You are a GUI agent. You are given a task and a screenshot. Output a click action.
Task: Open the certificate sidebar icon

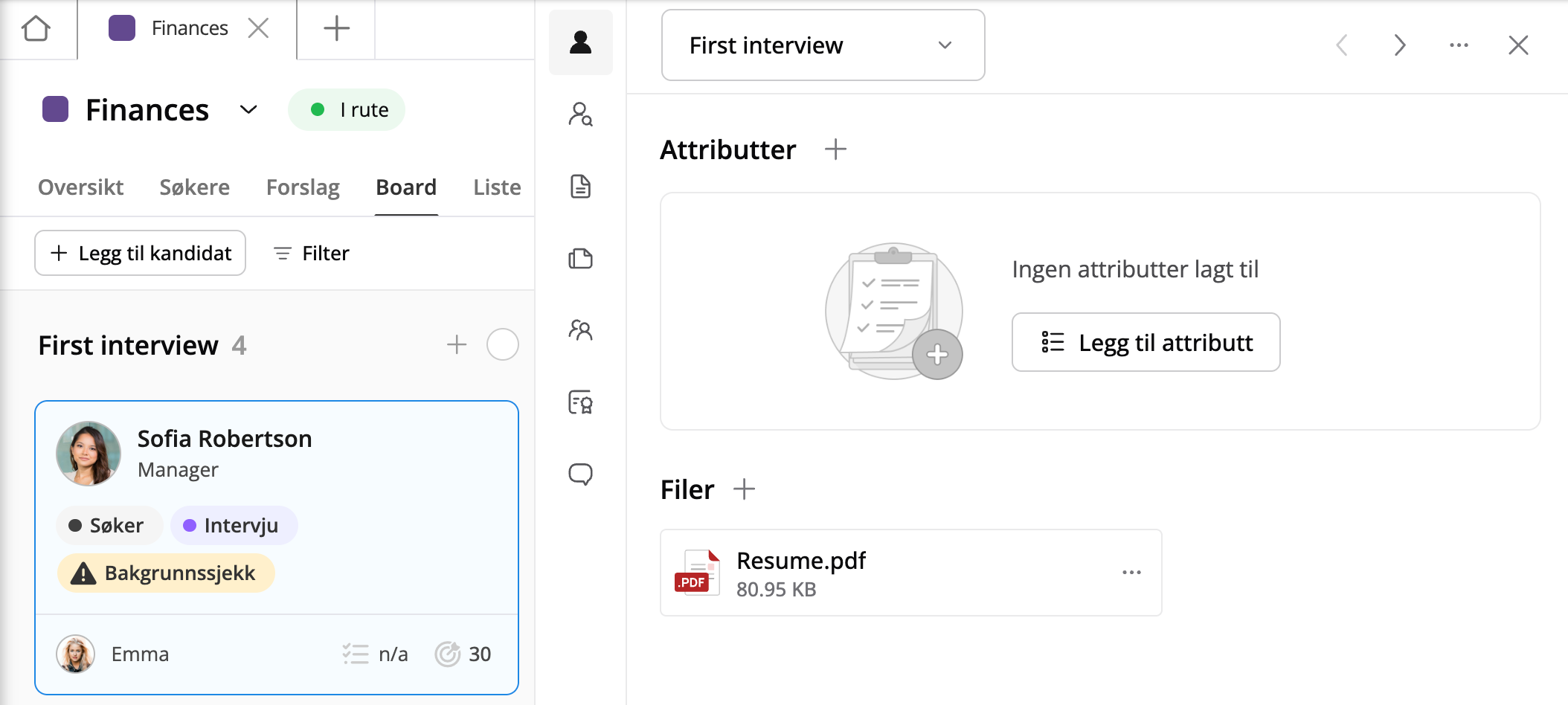click(580, 402)
